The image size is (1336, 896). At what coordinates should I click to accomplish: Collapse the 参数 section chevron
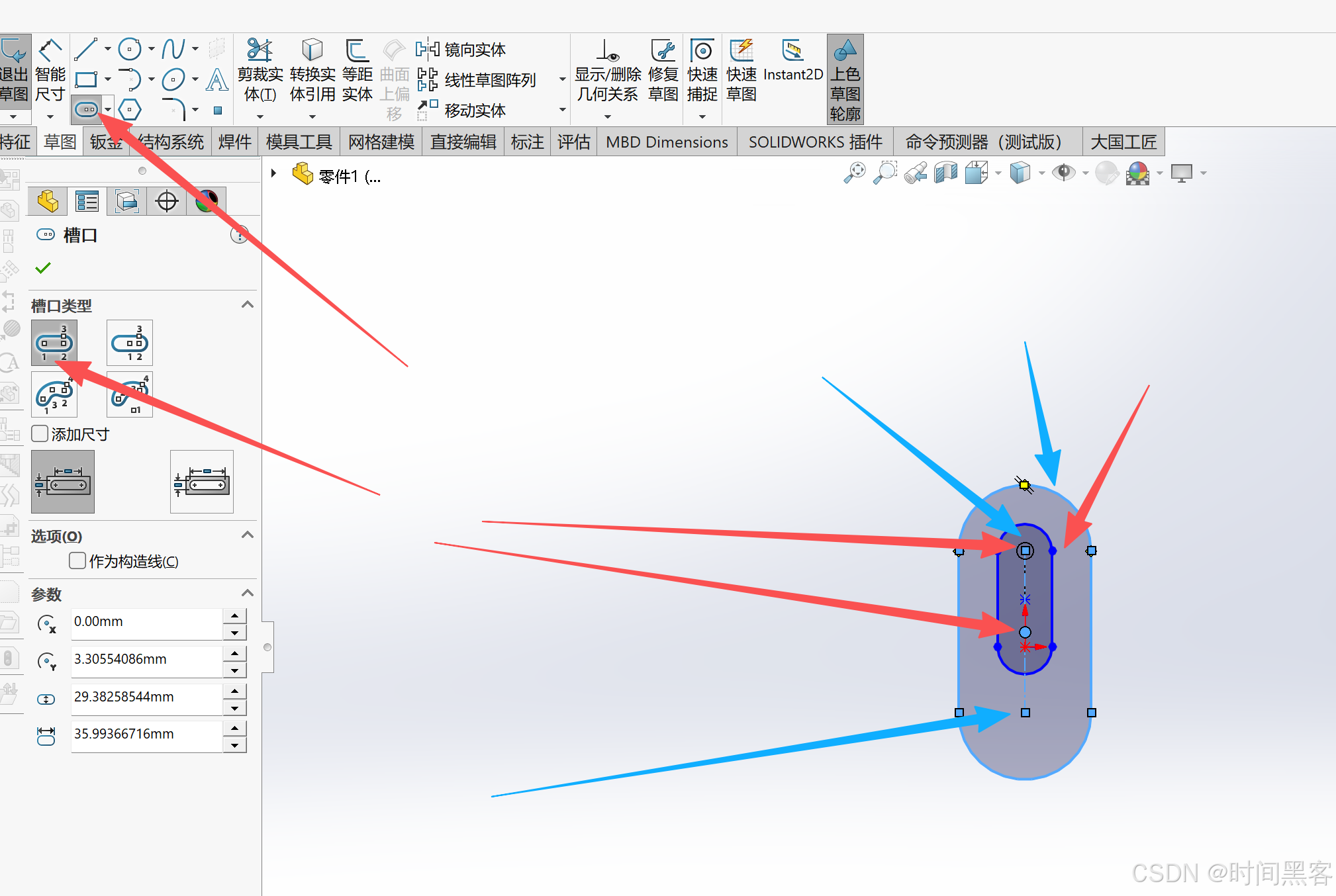click(248, 594)
